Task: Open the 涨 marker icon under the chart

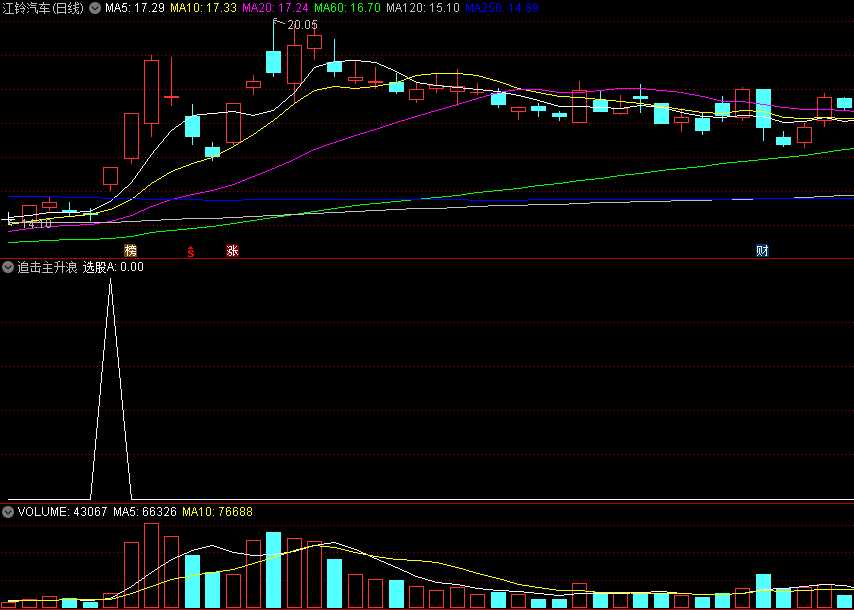Action: pyautogui.click(x=233, y=251)
